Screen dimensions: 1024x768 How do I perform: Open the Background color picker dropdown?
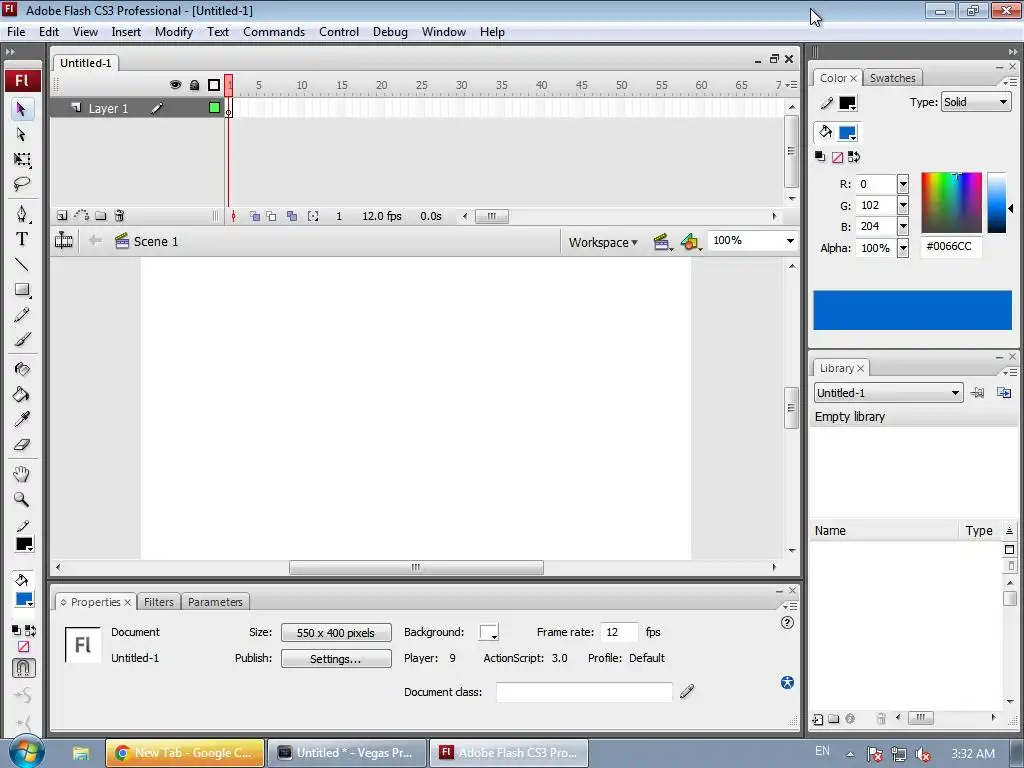(488, 632)
